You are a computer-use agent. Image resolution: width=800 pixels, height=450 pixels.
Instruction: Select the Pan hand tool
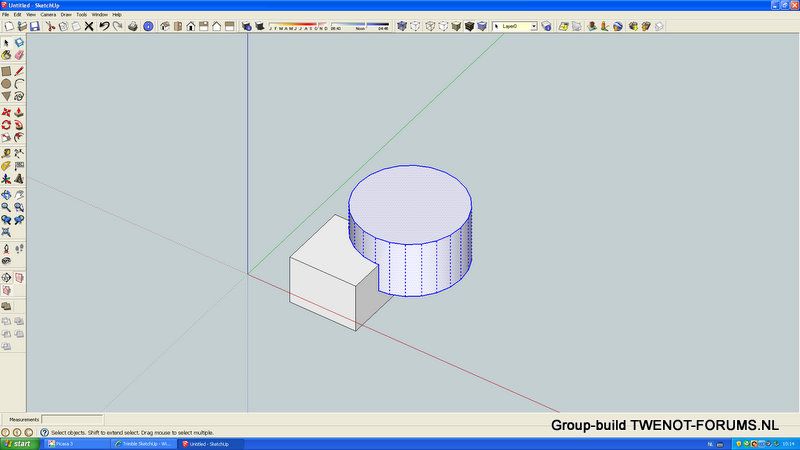click(x=19, y=195)
